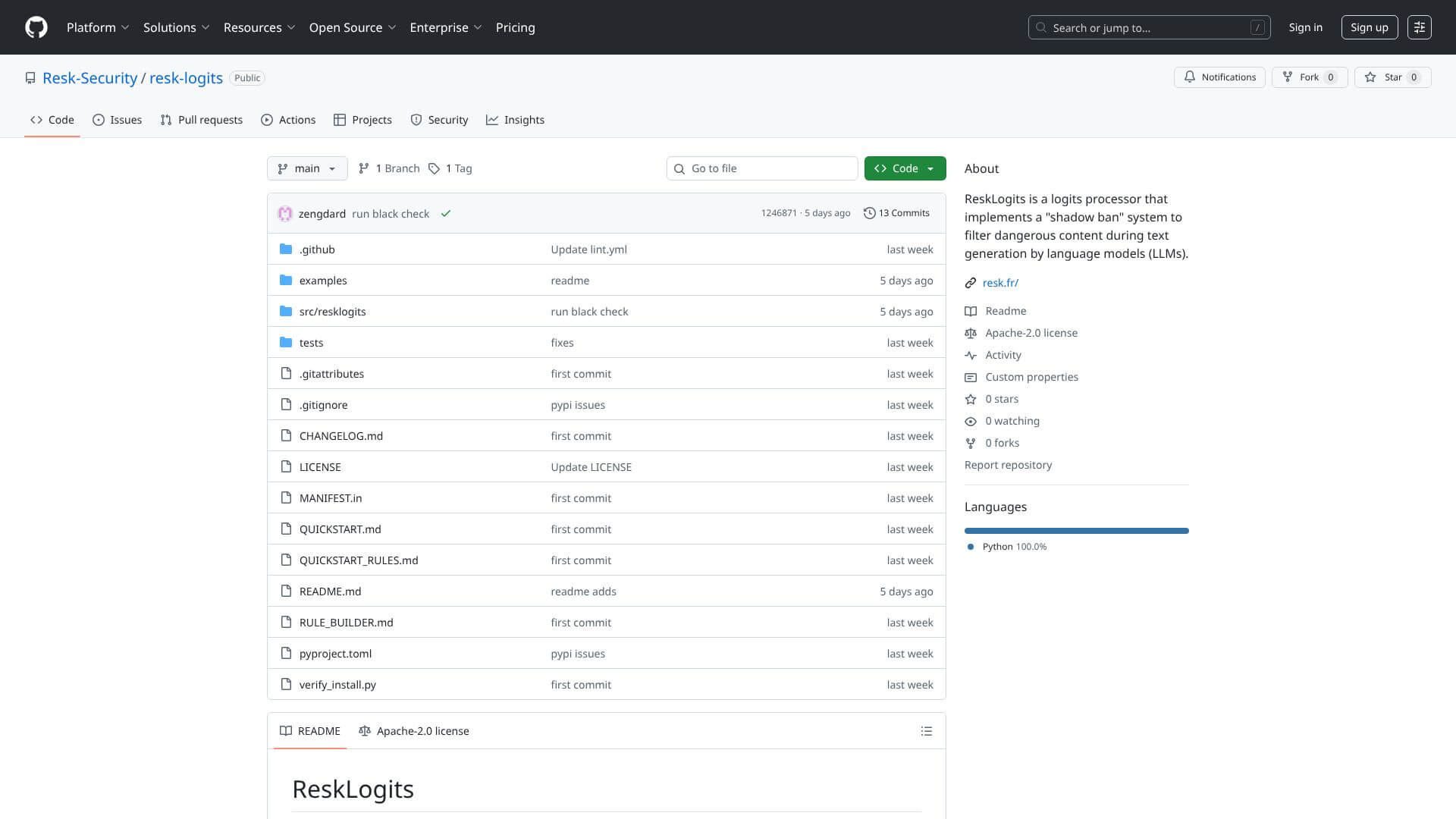Click the GitHub Octocat logo
Viewport: 1456px width, 819px height.
click(36, 27)
